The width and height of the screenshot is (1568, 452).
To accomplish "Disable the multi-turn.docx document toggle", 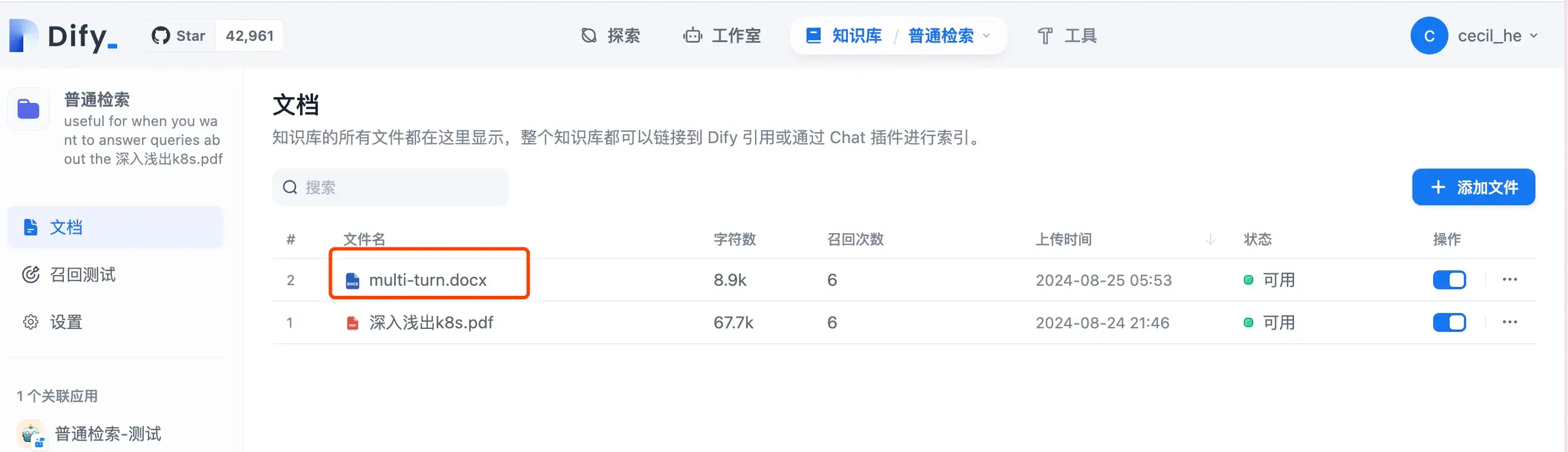I will pos(1449,280).
